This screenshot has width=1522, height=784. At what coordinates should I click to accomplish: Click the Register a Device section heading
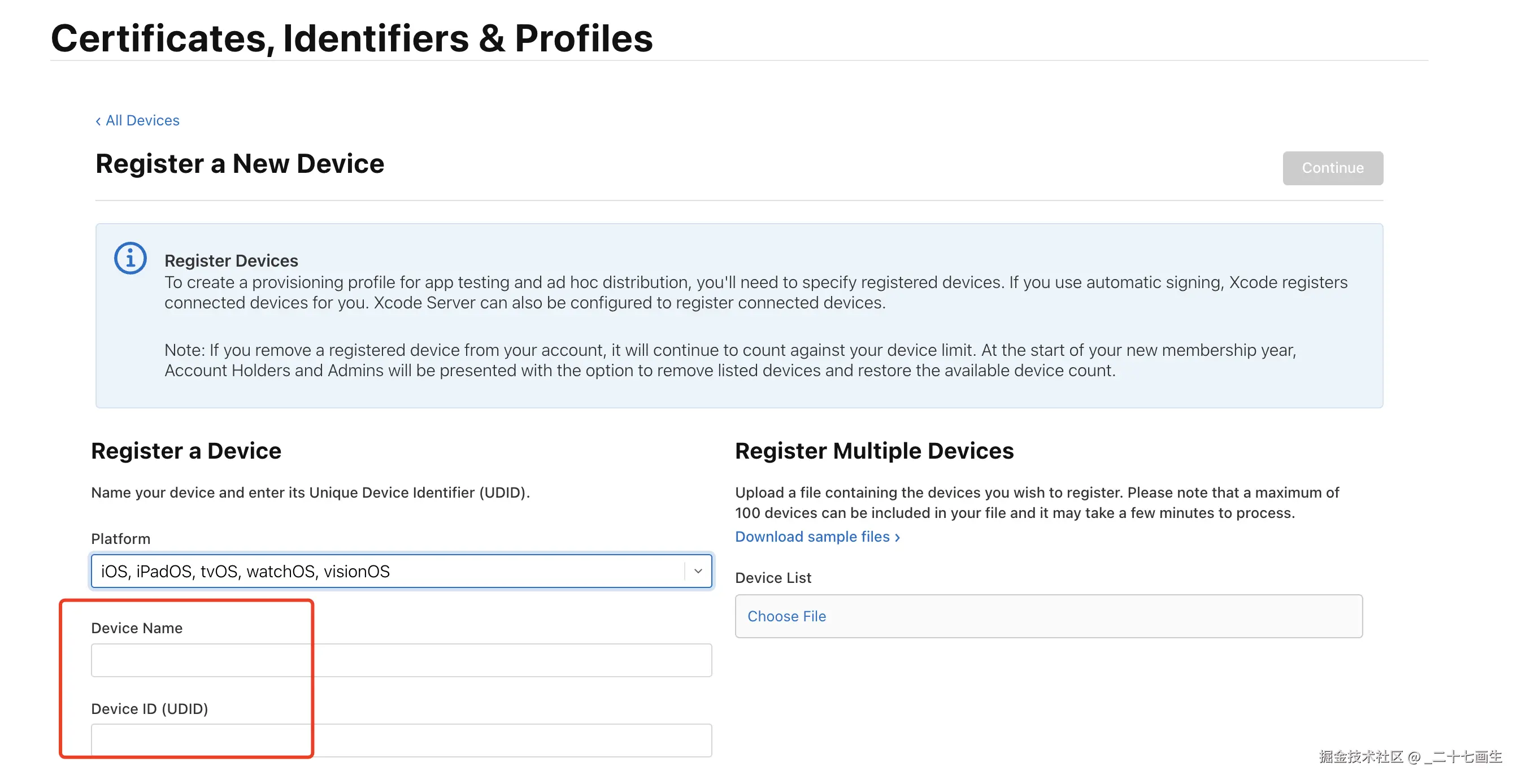coord(186,451)
